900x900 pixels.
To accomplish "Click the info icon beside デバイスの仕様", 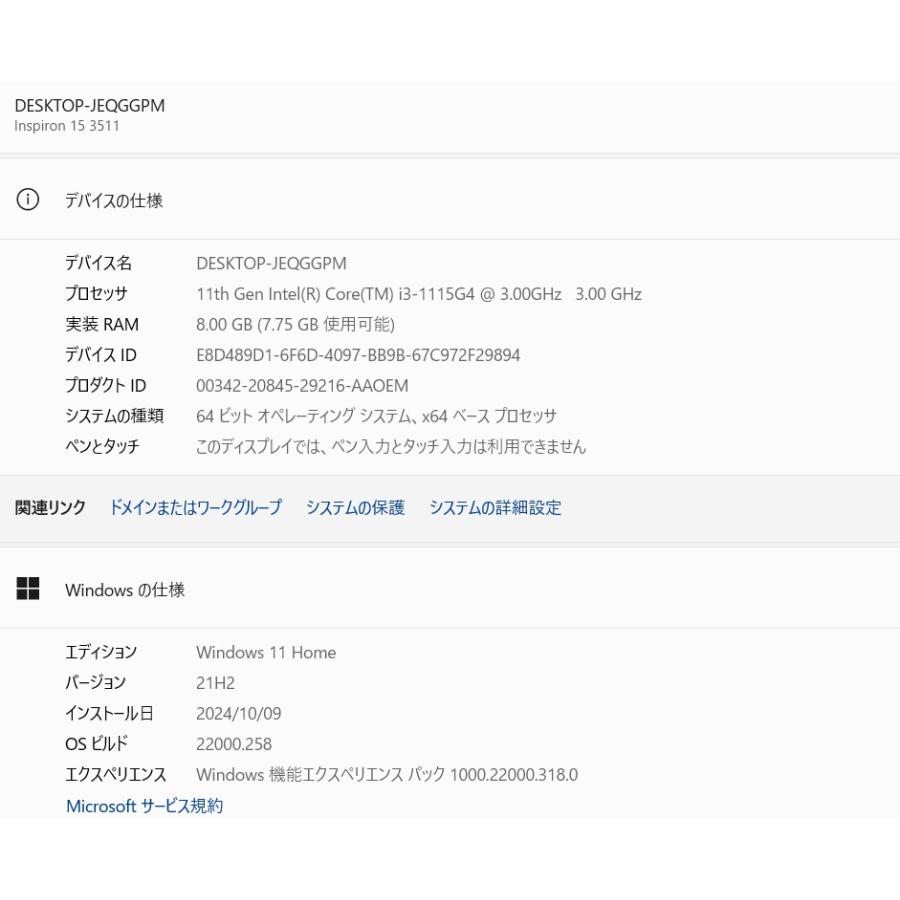I will click(x=28, y=200).
